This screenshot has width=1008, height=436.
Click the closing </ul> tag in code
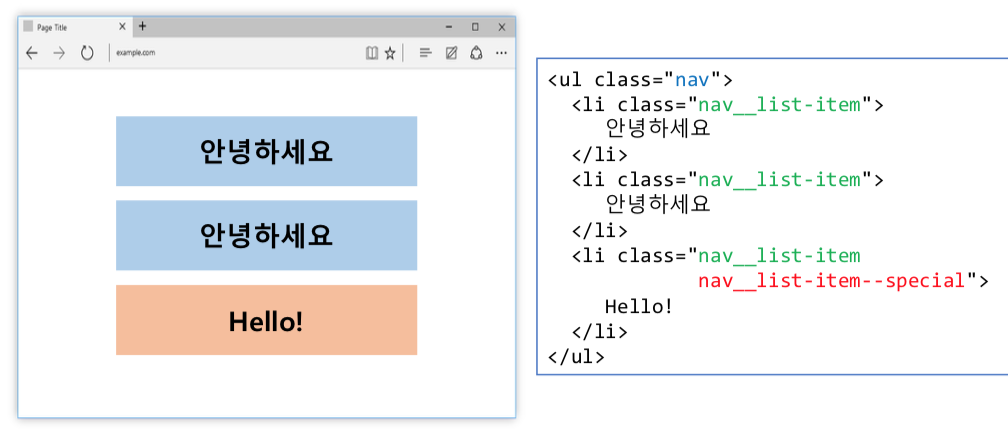(x=576, y=356)
